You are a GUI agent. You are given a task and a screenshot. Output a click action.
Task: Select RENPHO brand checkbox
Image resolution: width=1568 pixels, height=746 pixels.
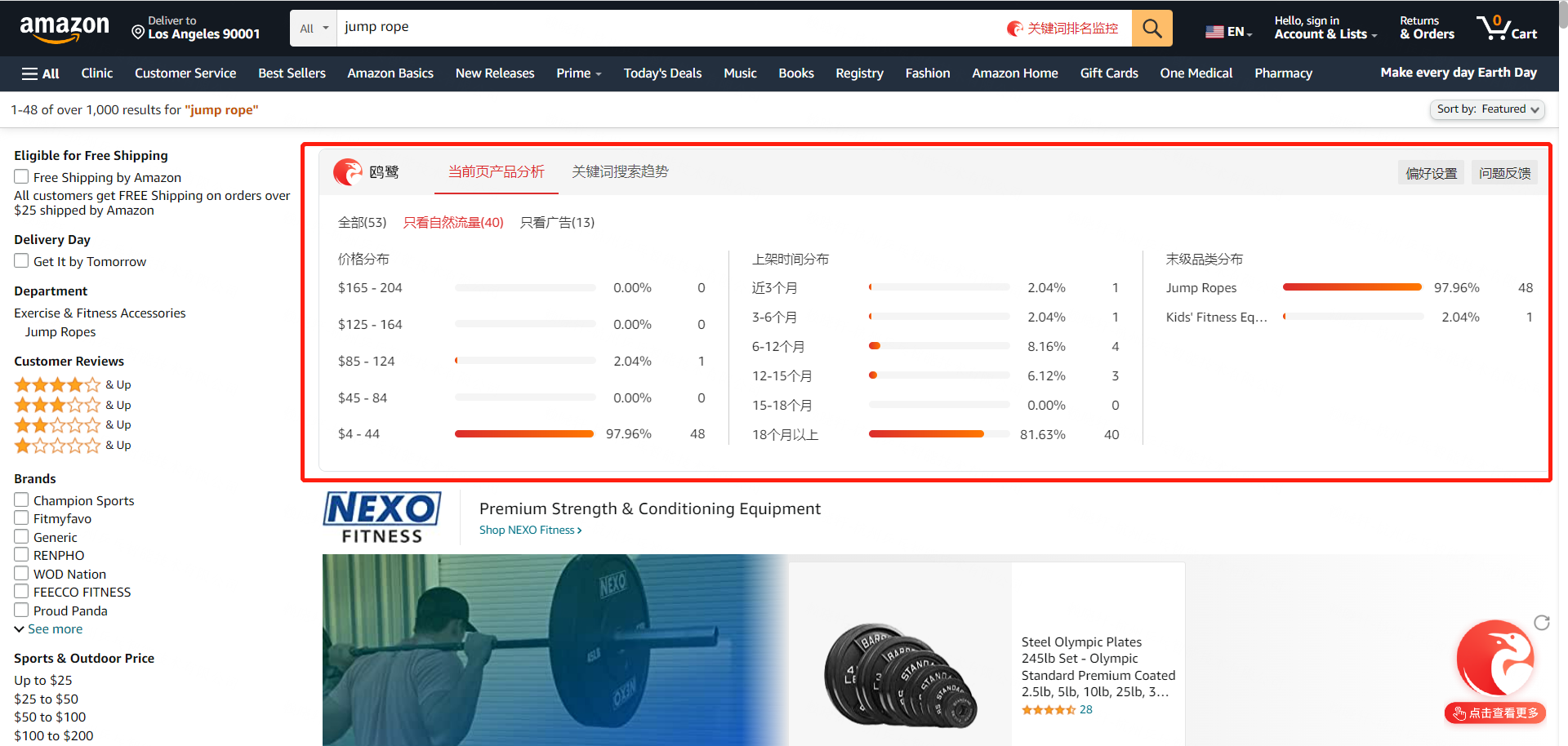tap(21, 554)
